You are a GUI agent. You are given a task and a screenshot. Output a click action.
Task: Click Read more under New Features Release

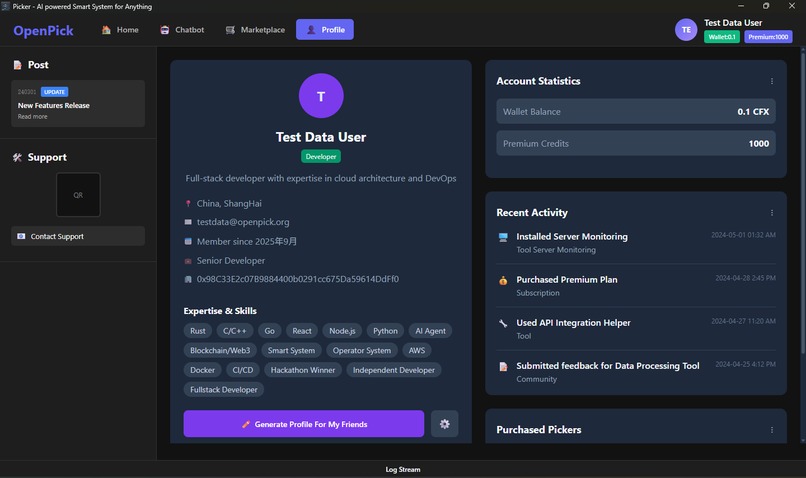(x=32, y=117)
